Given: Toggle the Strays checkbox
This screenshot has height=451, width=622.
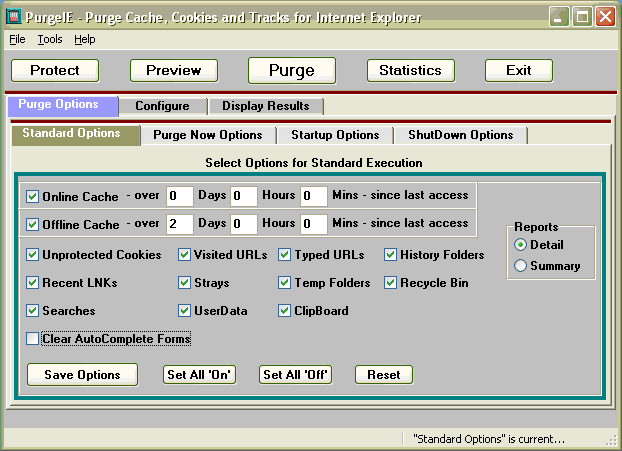Looking at the screenshot, I should [x=184, y=282].
